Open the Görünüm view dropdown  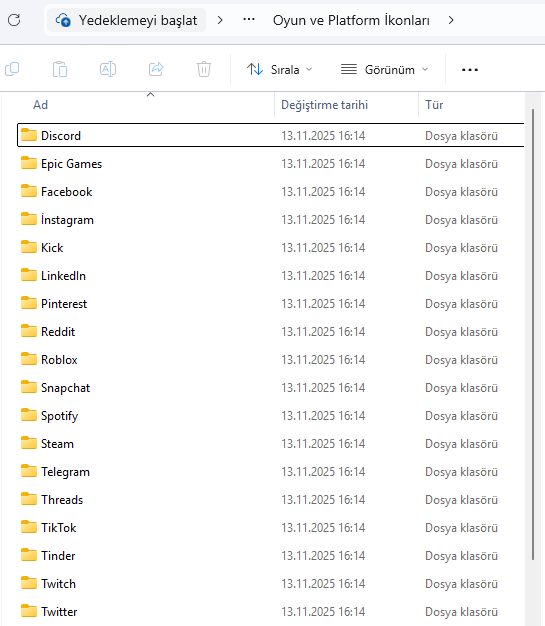[x=384, y=69]
